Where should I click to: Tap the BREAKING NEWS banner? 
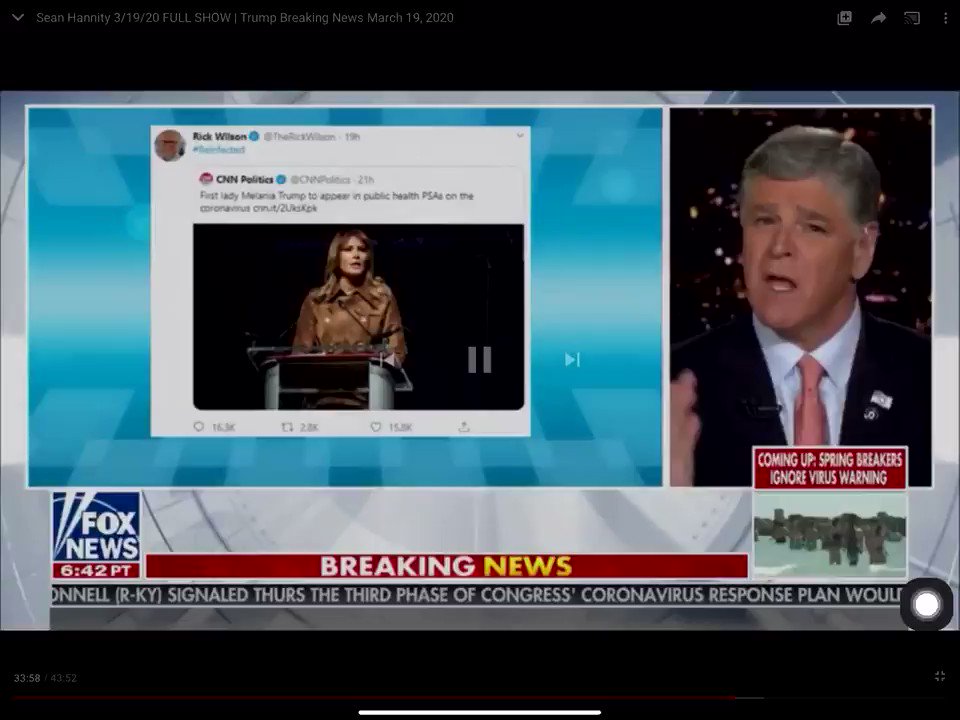tap(446, 566)
